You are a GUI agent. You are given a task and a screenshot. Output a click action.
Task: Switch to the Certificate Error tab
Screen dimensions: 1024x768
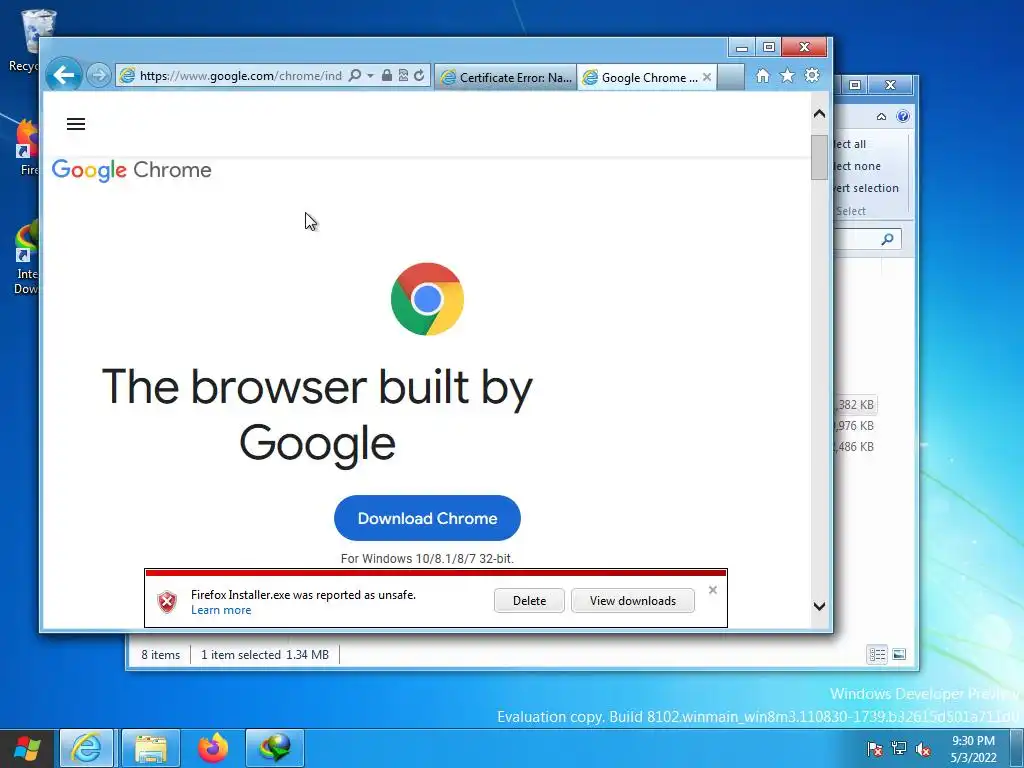coord(505,78)
